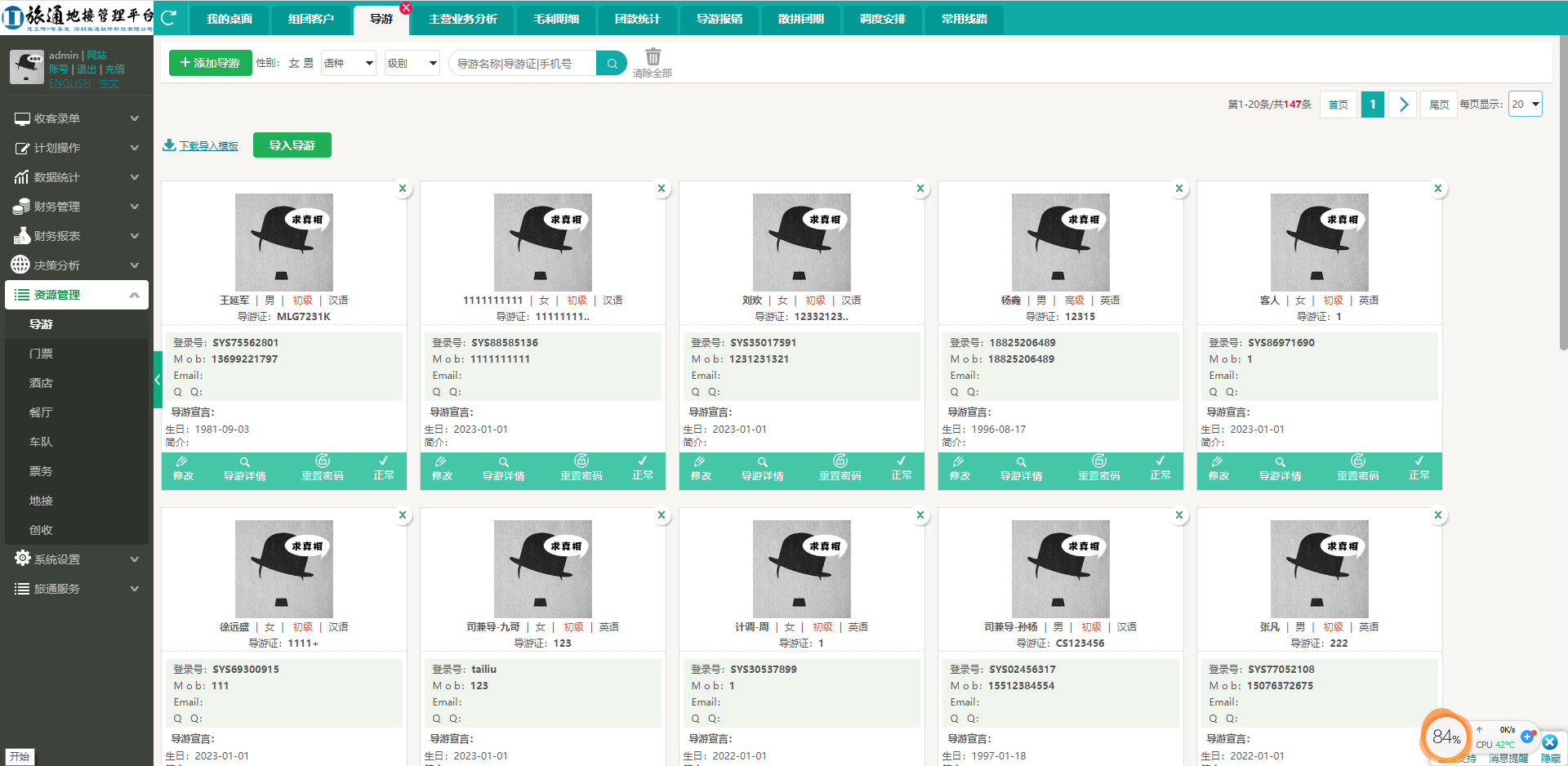Remove the 徐远盛 guide card
The height and width of the screenshot is (766, 1568).
pos(403,515)
